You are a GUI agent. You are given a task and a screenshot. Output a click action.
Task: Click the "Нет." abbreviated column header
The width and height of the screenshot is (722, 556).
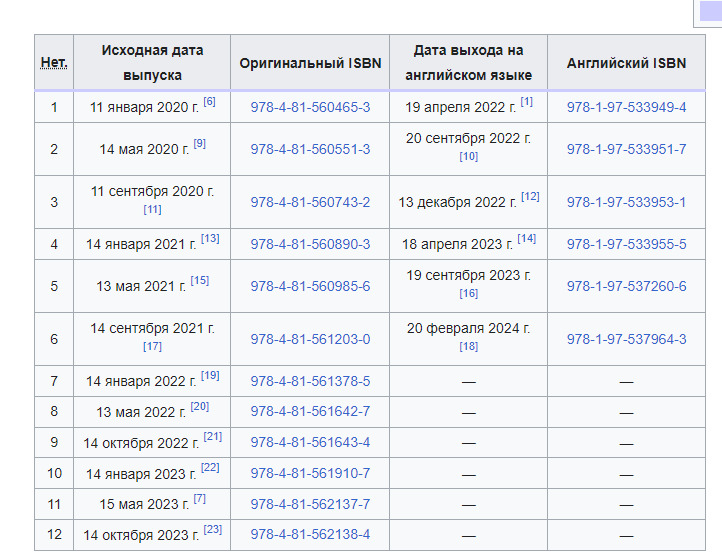pos(54,62)
